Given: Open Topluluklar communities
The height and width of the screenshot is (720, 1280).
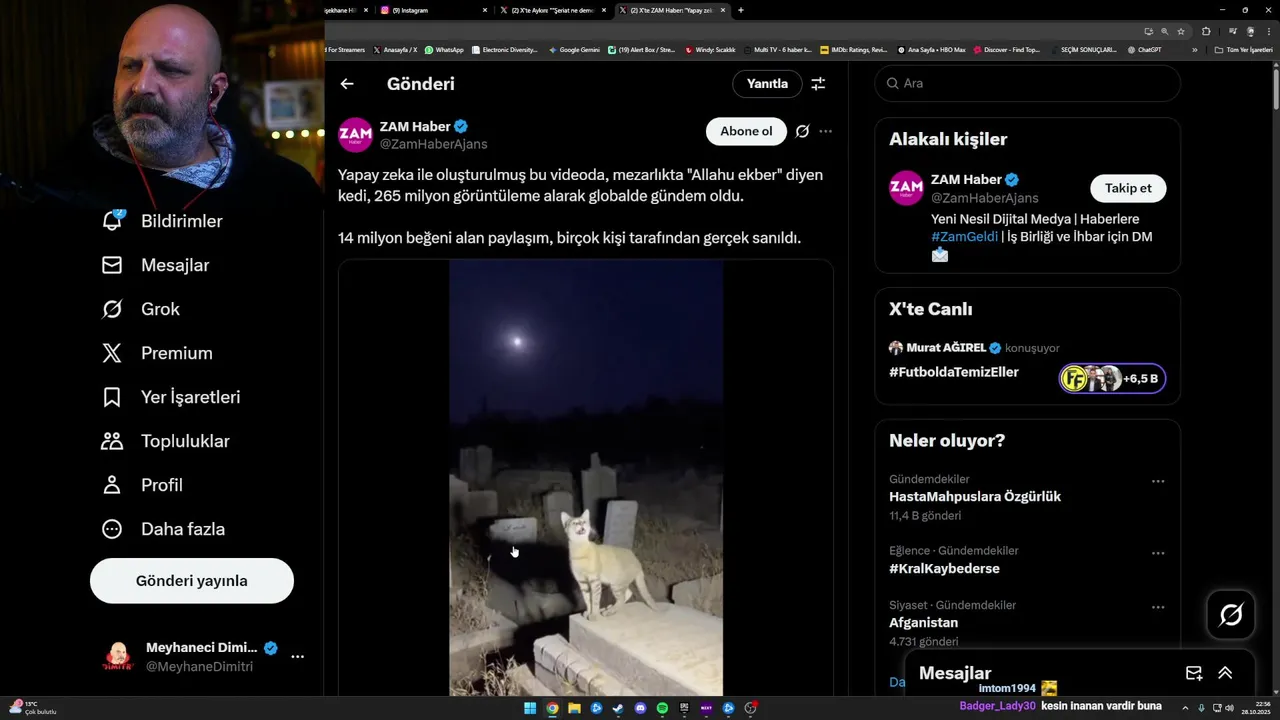Looking at the screenshot, I should pyautogui.click(x=166, y=441).
